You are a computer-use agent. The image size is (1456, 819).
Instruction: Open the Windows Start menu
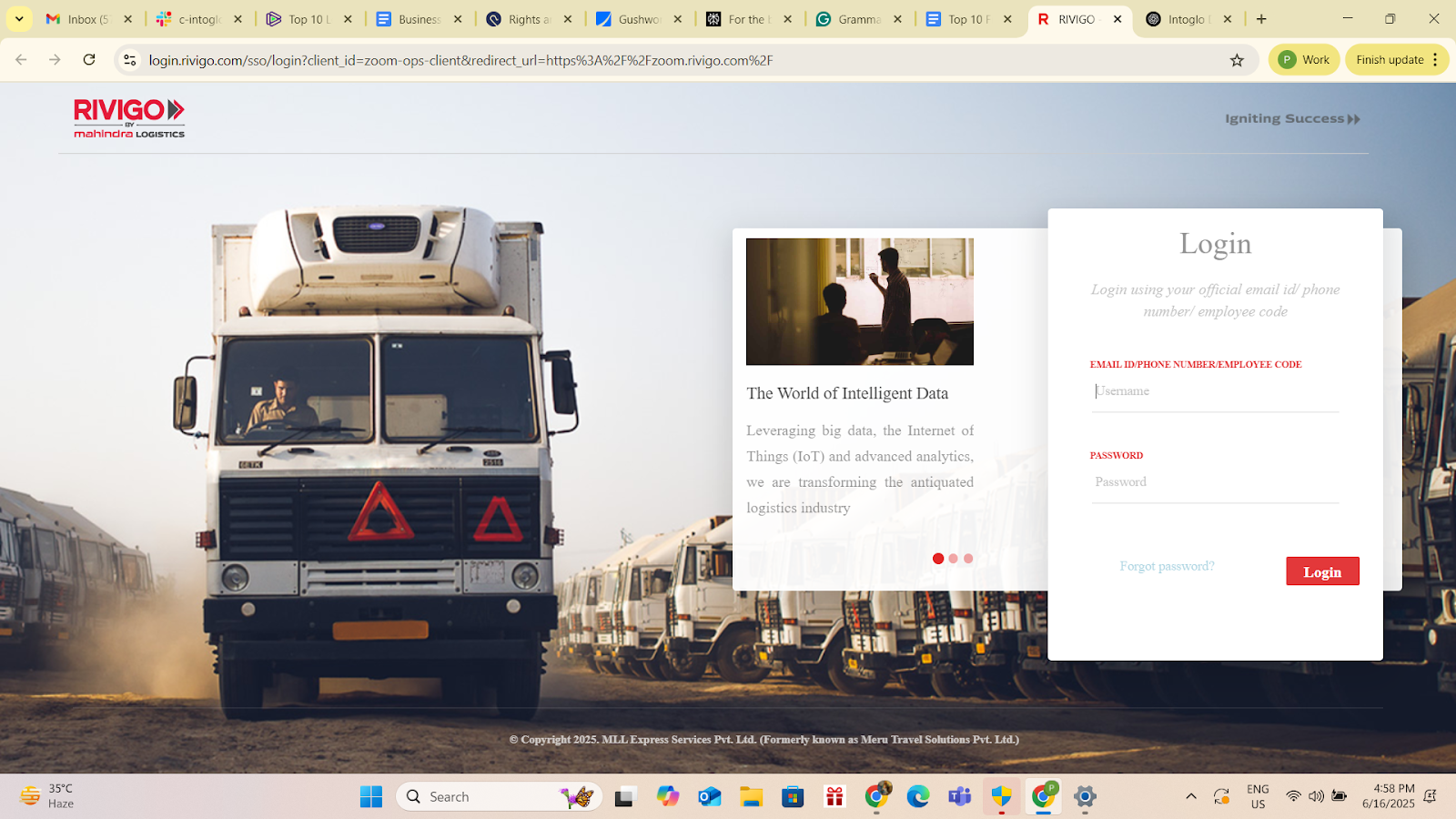point(371,796)
